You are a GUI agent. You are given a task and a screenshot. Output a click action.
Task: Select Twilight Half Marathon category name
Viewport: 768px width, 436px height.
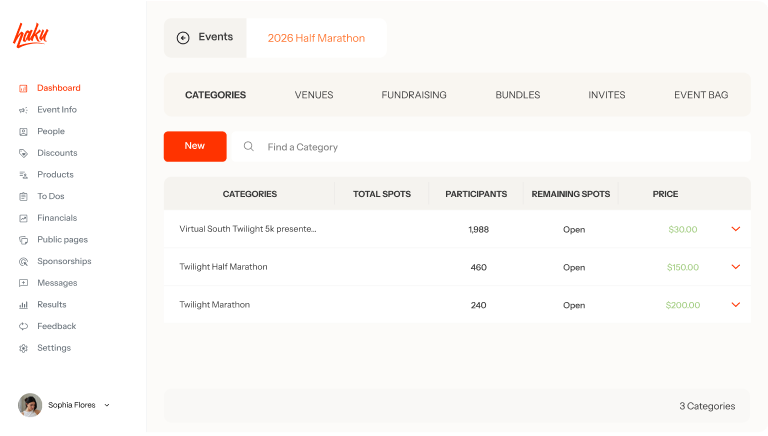pyautogui.click(x=223, y=266)
